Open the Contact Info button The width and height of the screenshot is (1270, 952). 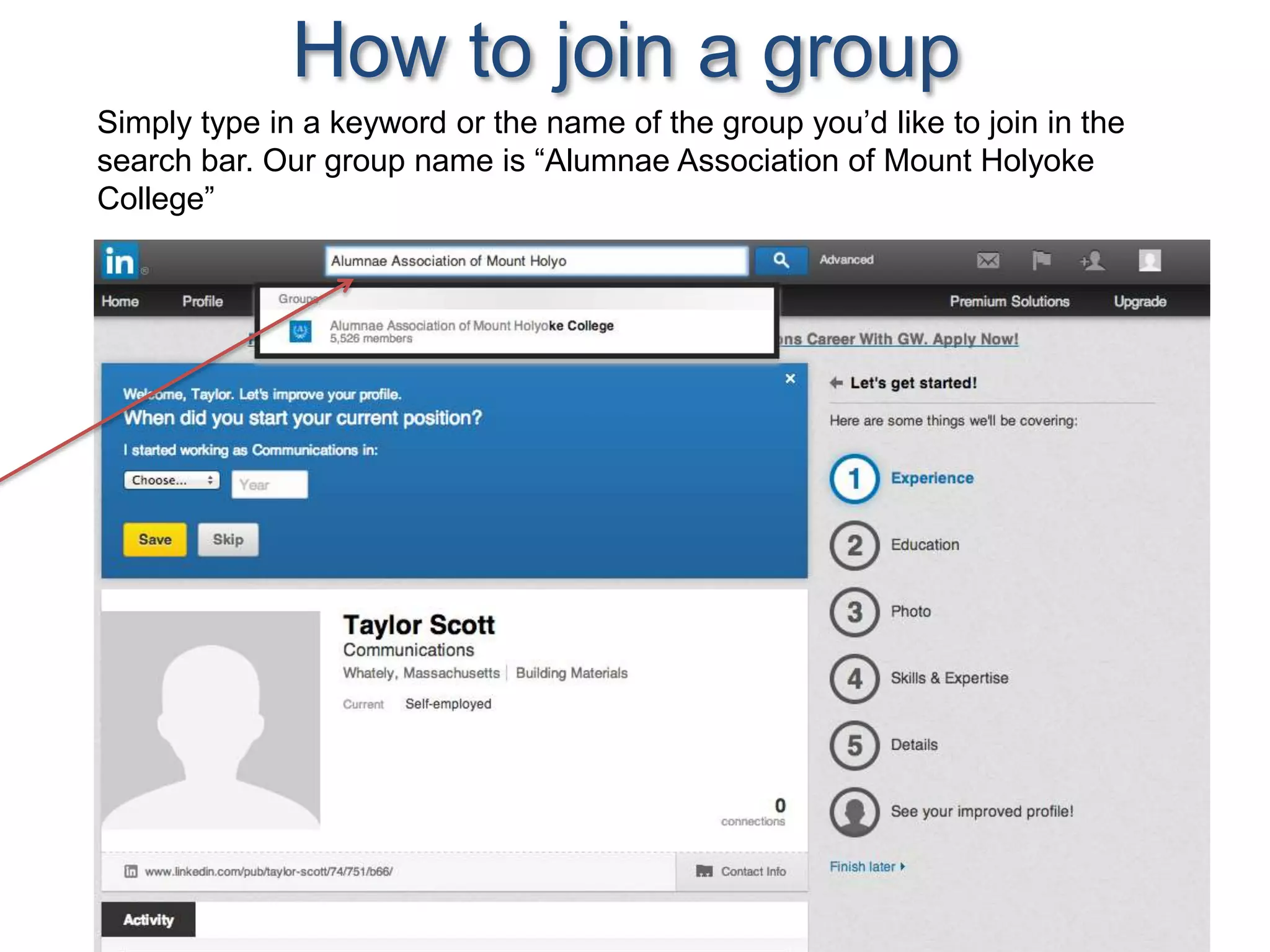click(x=742, y=871)
